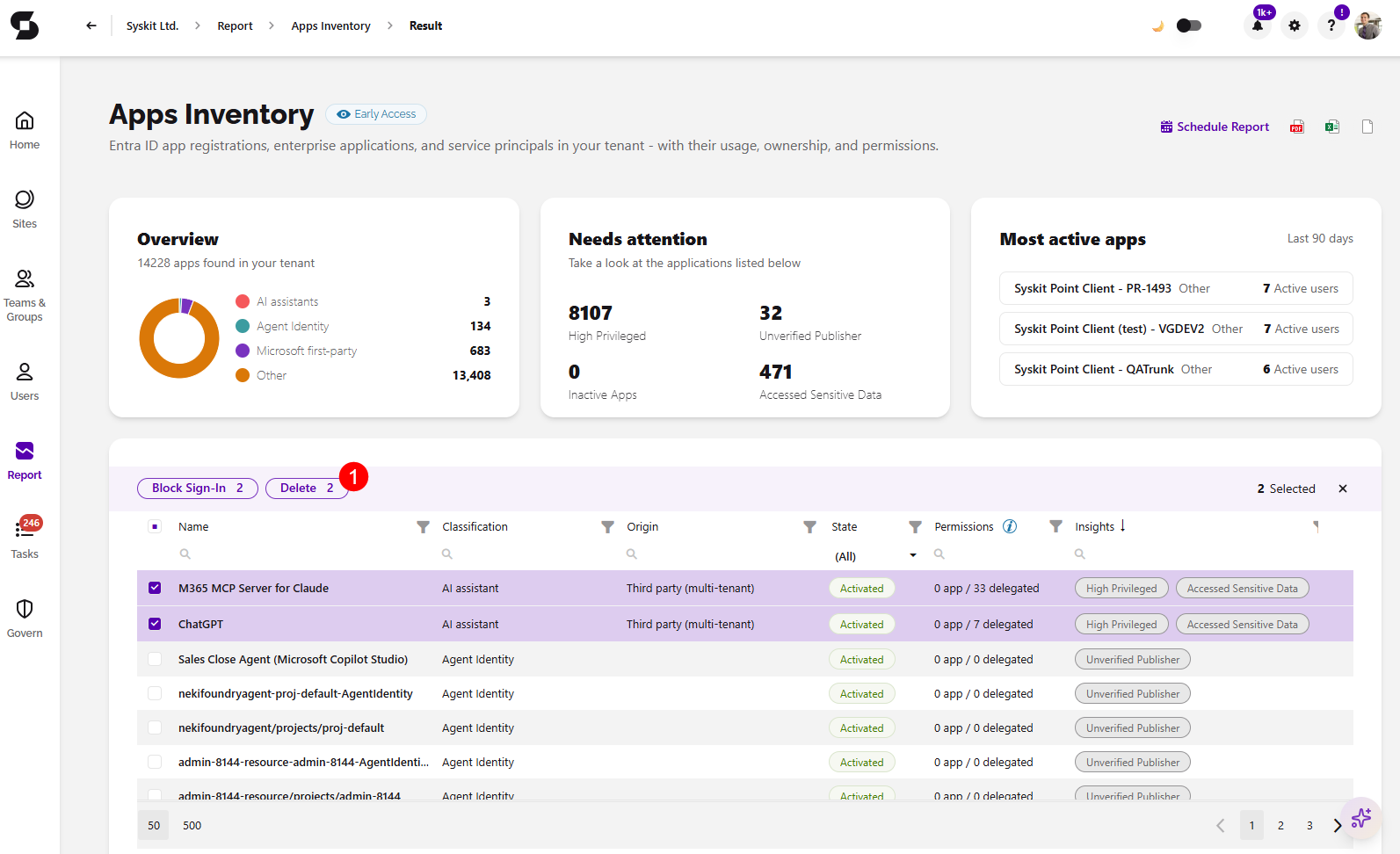
Task: Uncheck M365 MCP Server for Claude row
Action: coord(155,588)
